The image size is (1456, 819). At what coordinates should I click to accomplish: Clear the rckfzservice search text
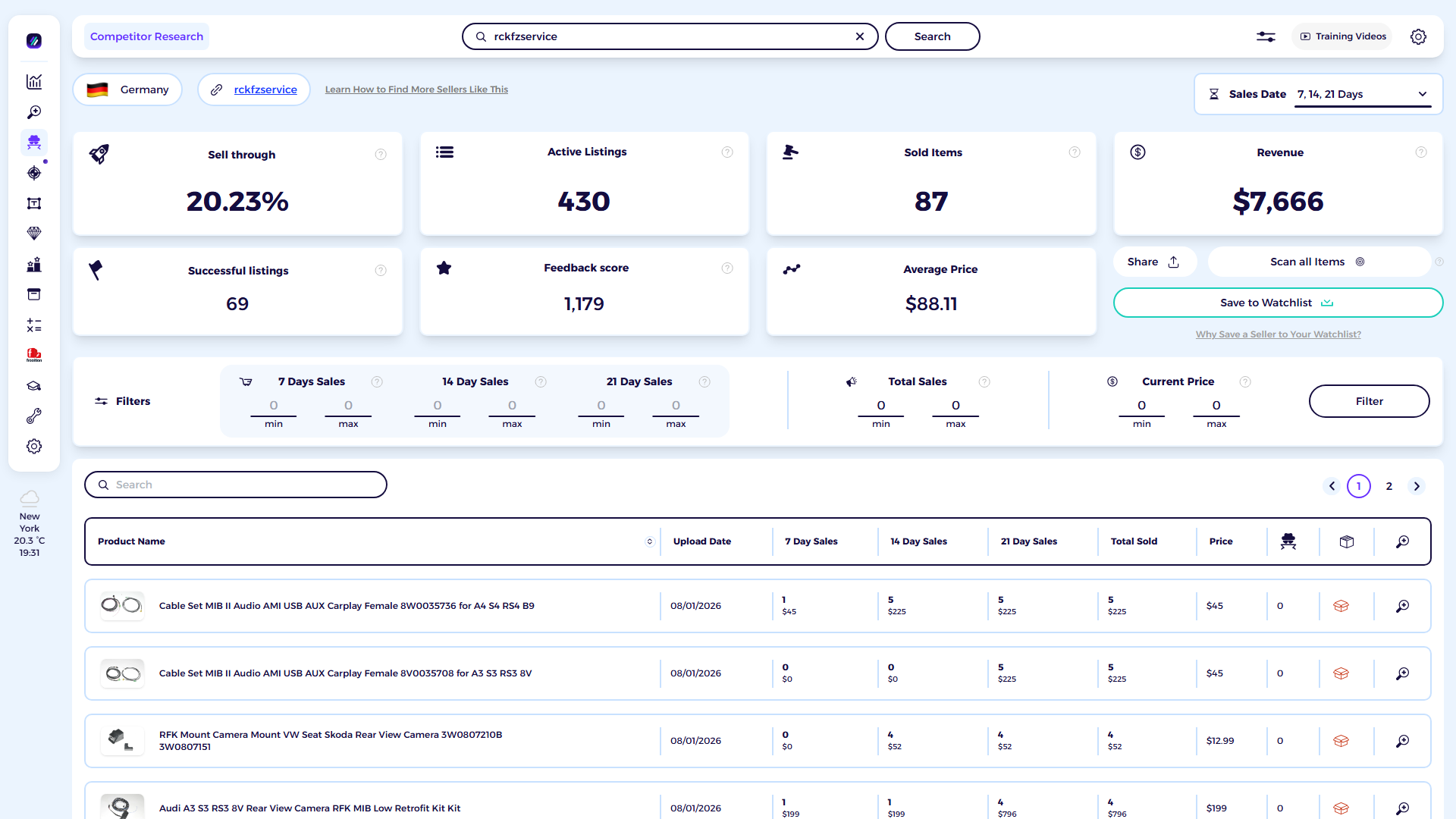860,36
